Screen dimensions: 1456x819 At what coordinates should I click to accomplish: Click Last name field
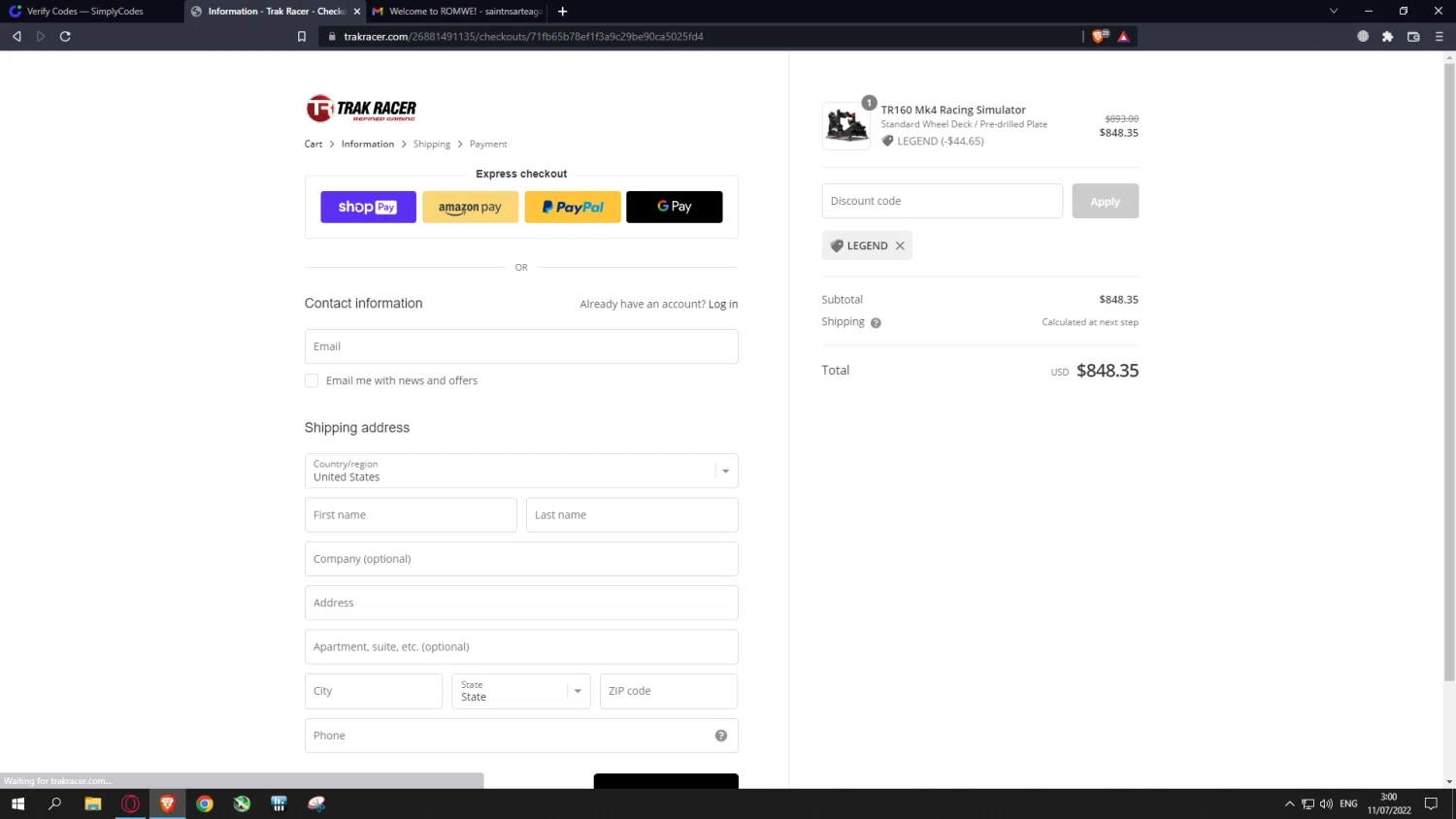[632, 515]
